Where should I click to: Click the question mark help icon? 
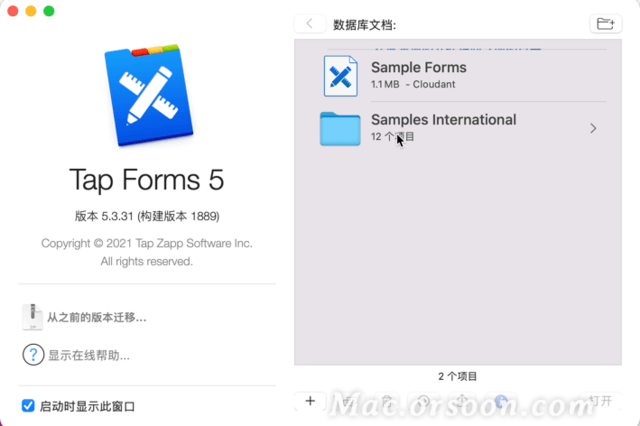pyautogui.click(x=33, y=355)
